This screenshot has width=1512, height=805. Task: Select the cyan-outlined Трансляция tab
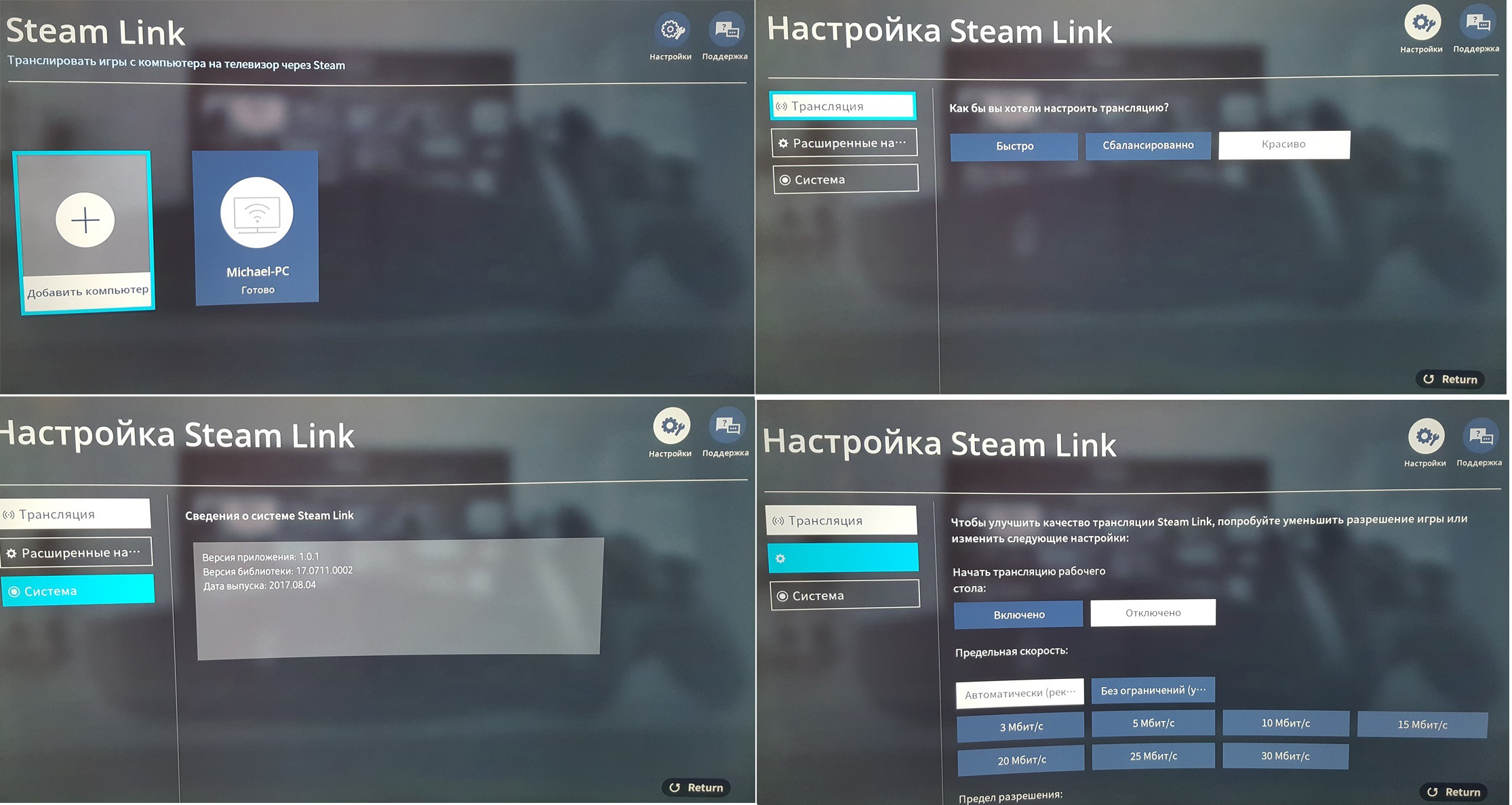coord(843,106)
